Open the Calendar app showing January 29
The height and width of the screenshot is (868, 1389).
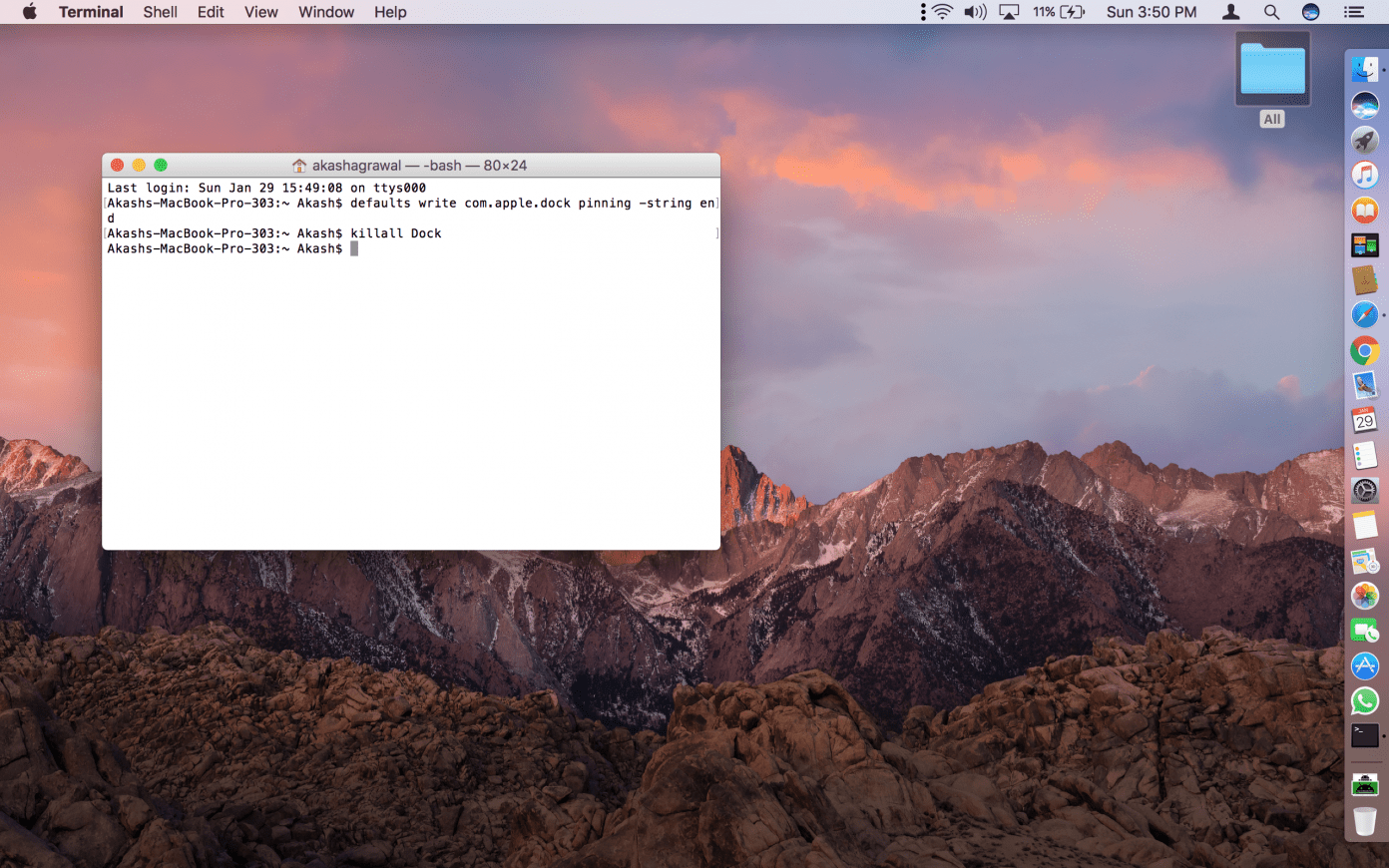(1365, 419)
